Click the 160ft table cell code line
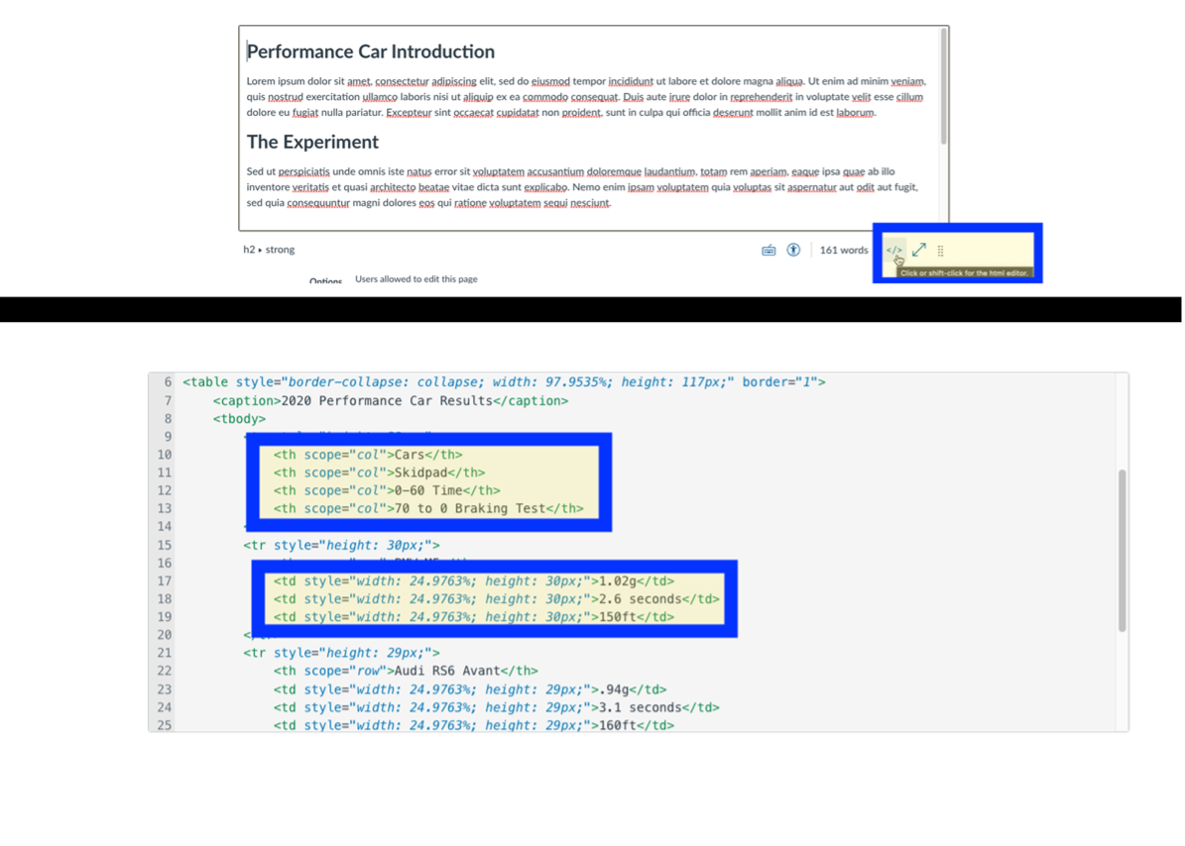 pyautogui.click(x=473, y=725)
